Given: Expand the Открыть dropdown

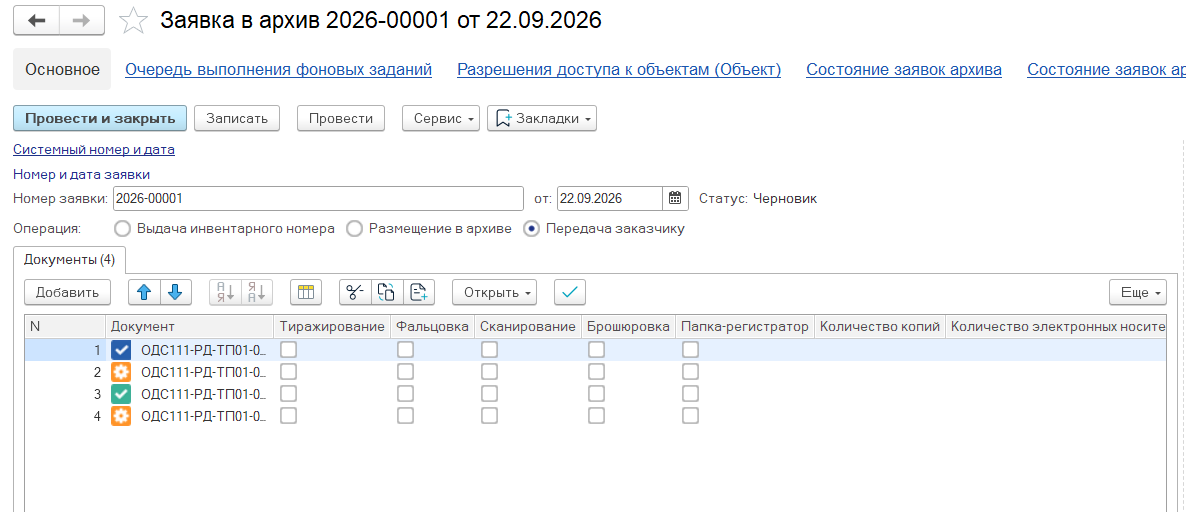Looking at the screenshot, I should point(495,292).
